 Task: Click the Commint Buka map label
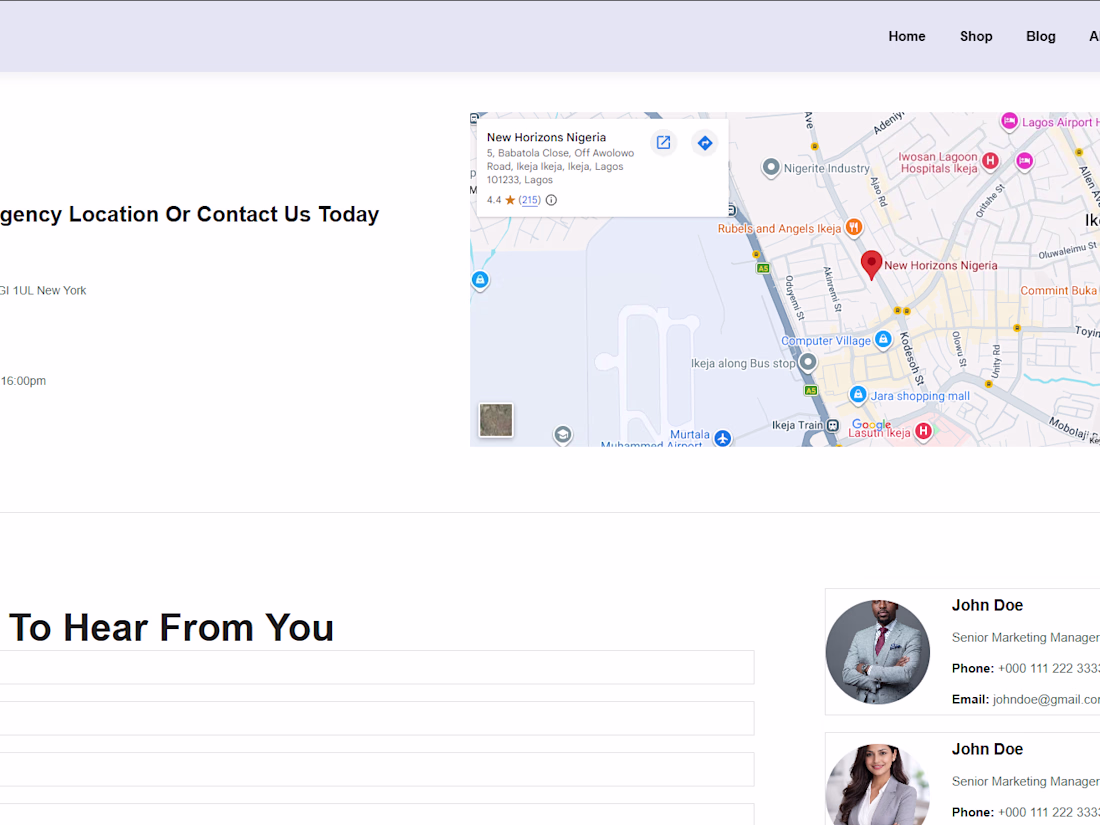[1058, 290]
